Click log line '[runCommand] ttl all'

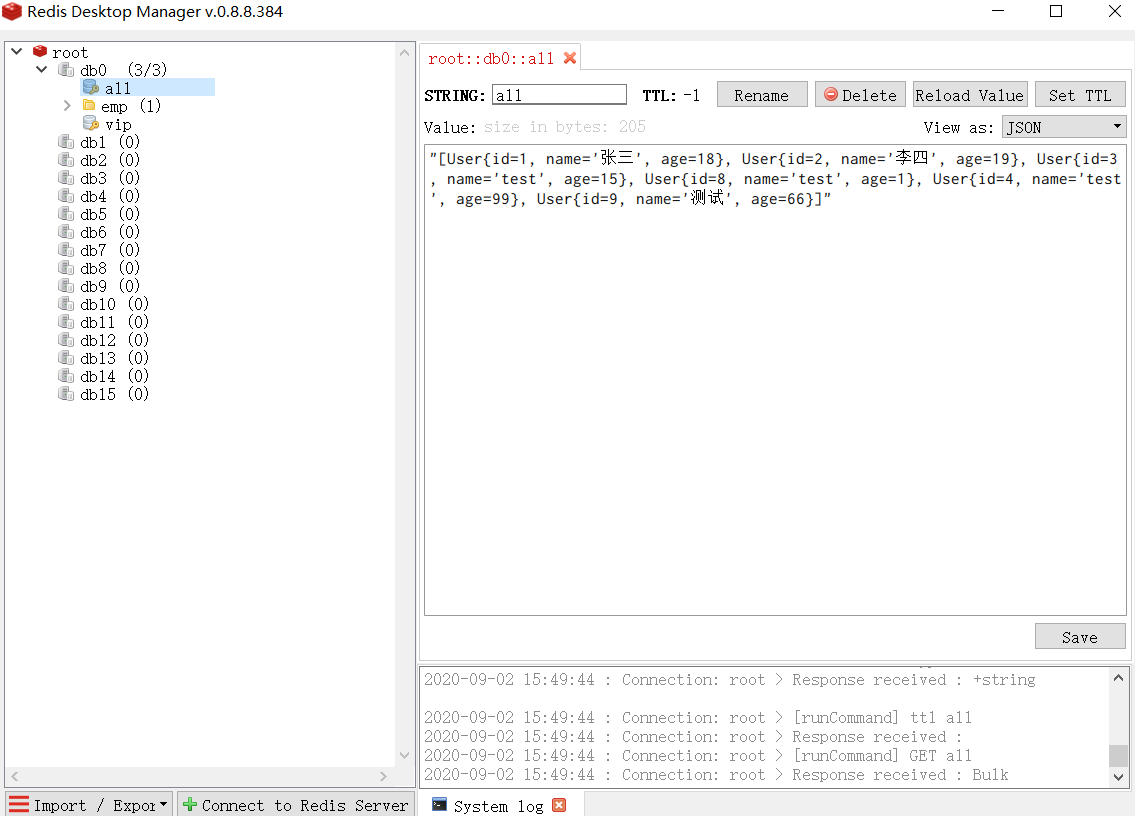click(882, 718)
